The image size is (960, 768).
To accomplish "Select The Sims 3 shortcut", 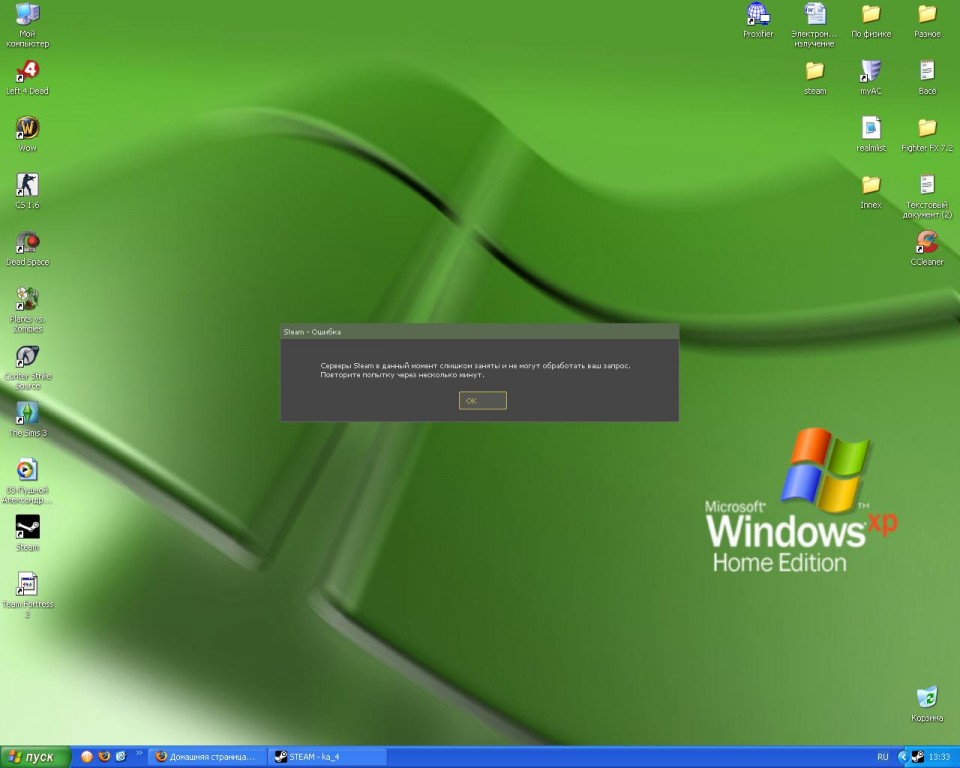I will (x=27, y=419).
